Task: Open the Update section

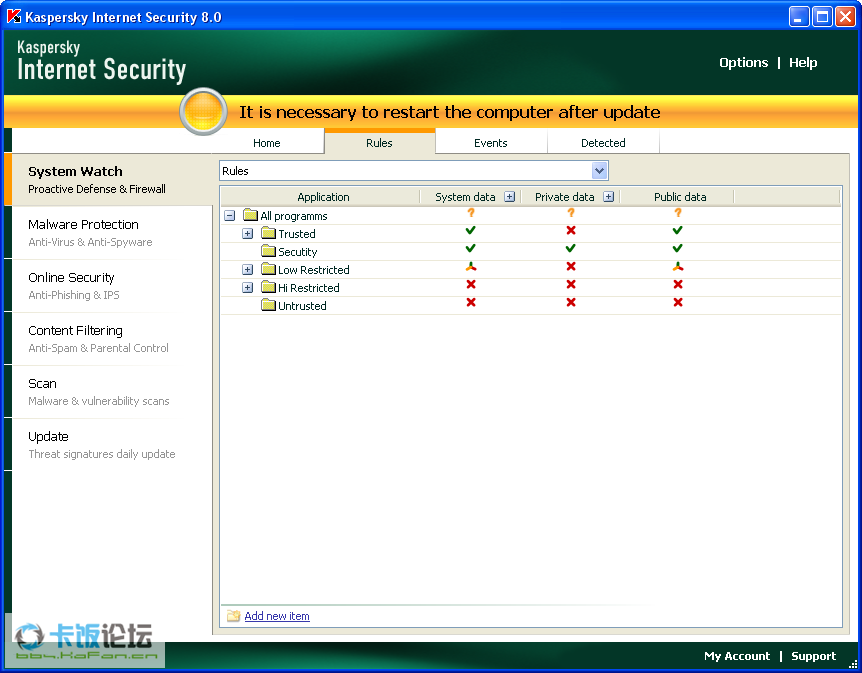Action: (108, 444)
